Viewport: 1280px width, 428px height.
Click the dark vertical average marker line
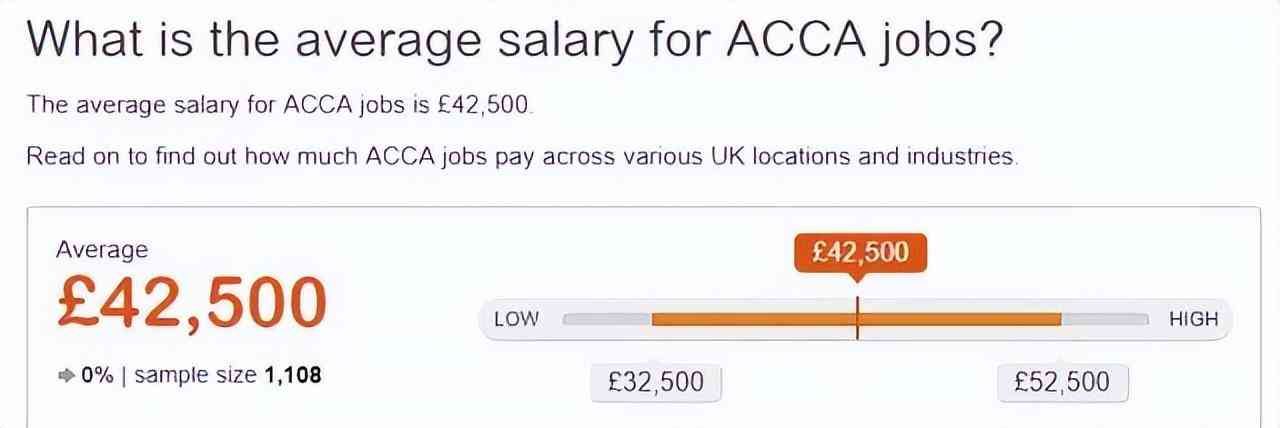point(858,318)
